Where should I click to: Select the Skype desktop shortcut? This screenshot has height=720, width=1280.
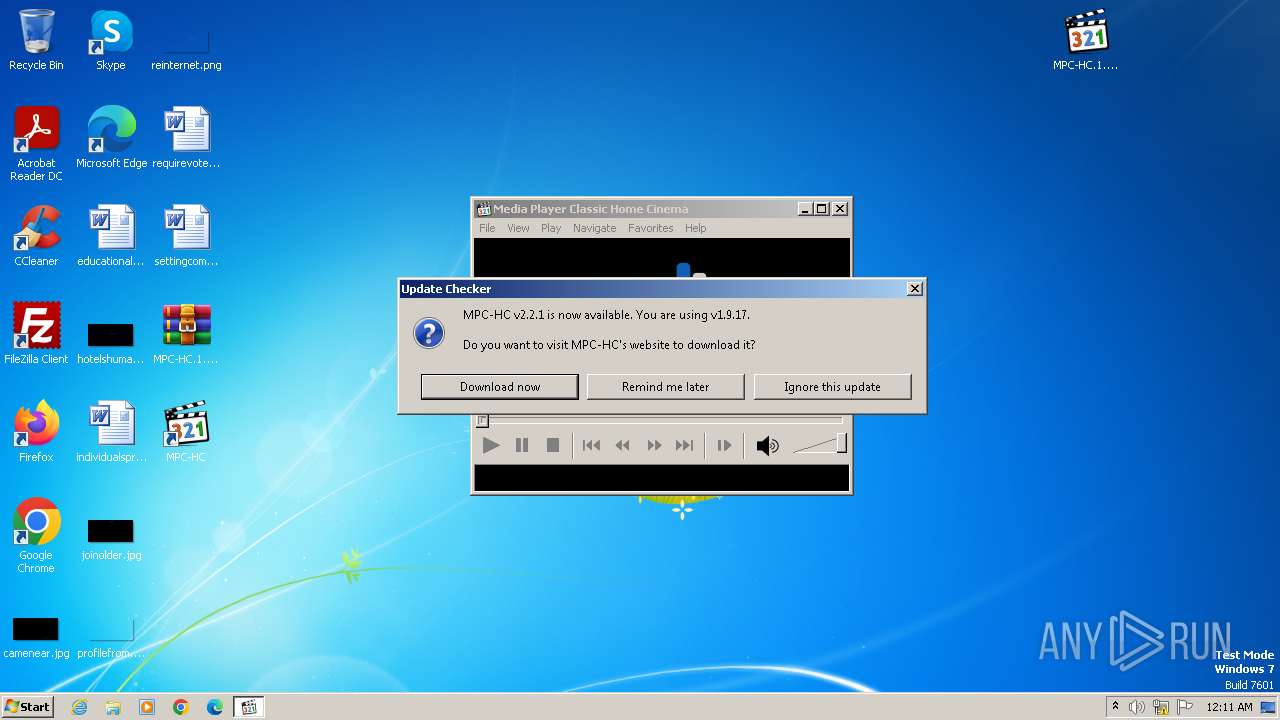pyautogui.click(x=111, y=40)
